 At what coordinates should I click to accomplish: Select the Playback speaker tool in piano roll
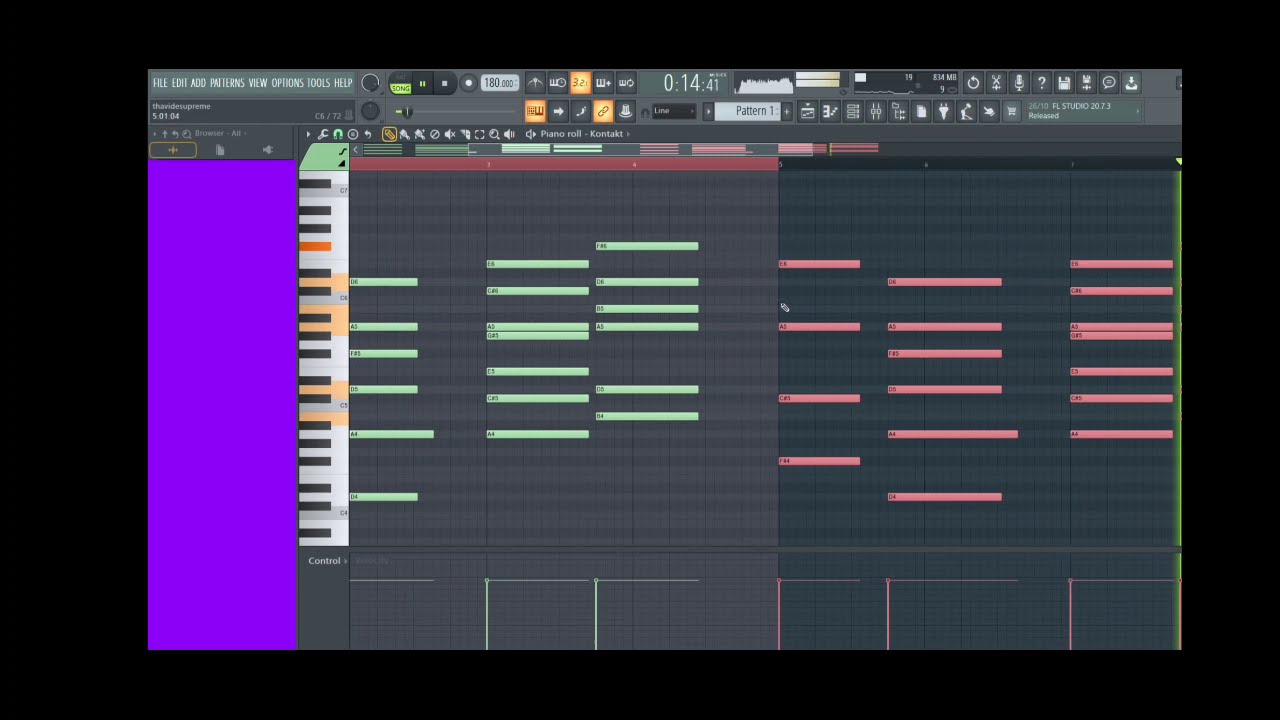[509, 134]
